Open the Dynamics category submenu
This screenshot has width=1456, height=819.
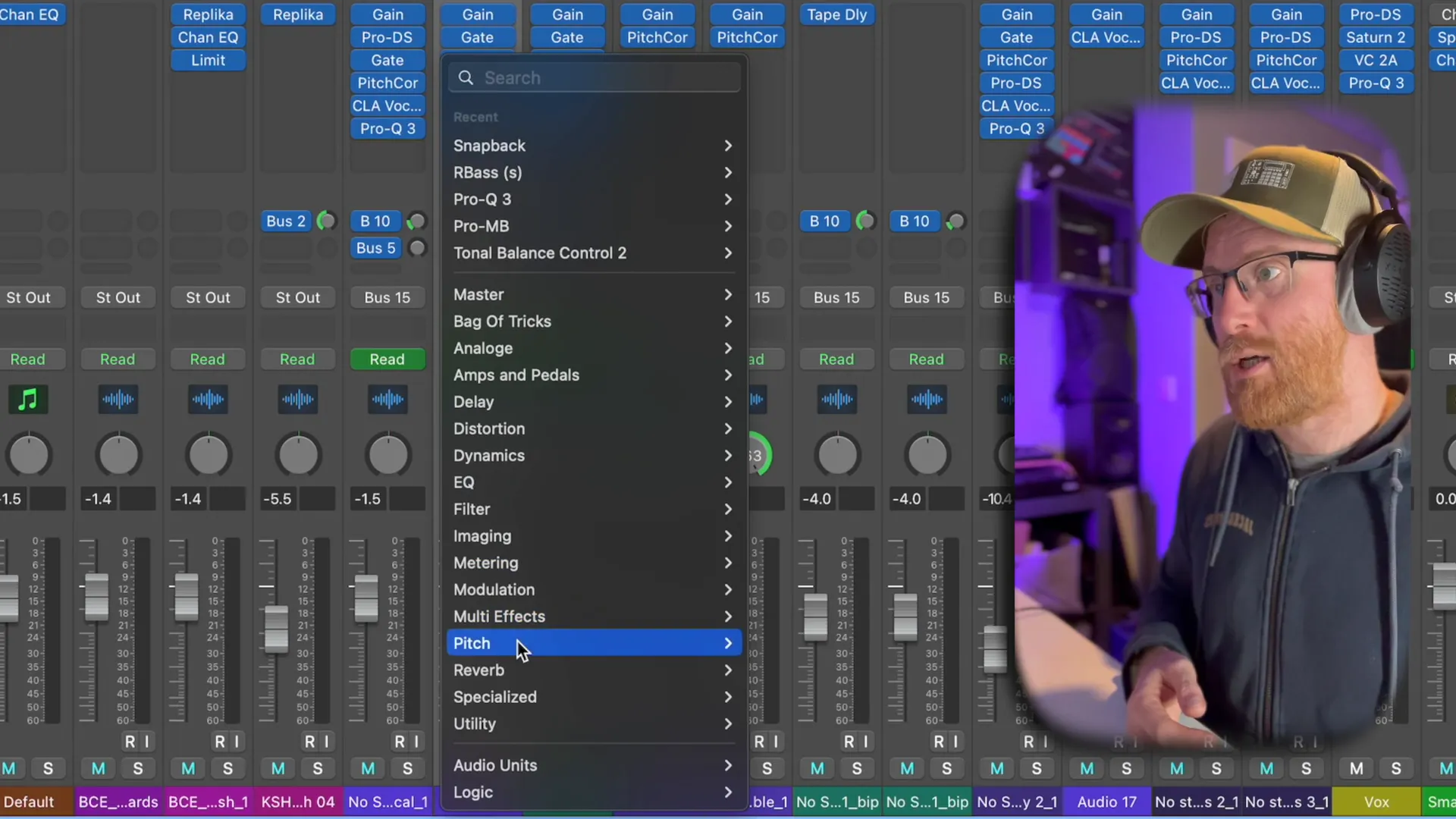(594, 456)
